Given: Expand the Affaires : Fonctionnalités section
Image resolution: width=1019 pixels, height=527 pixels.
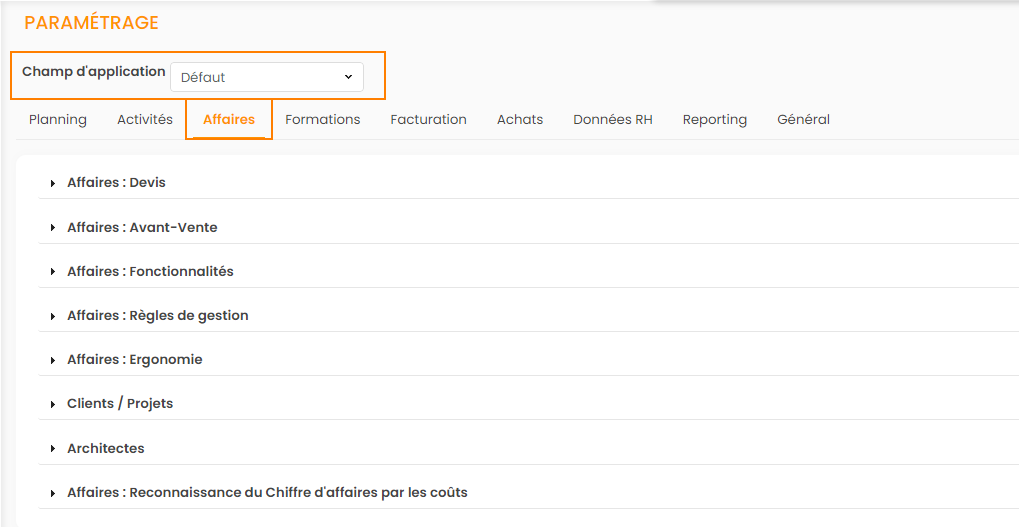Looking at the screenshot, I should 150,271.
